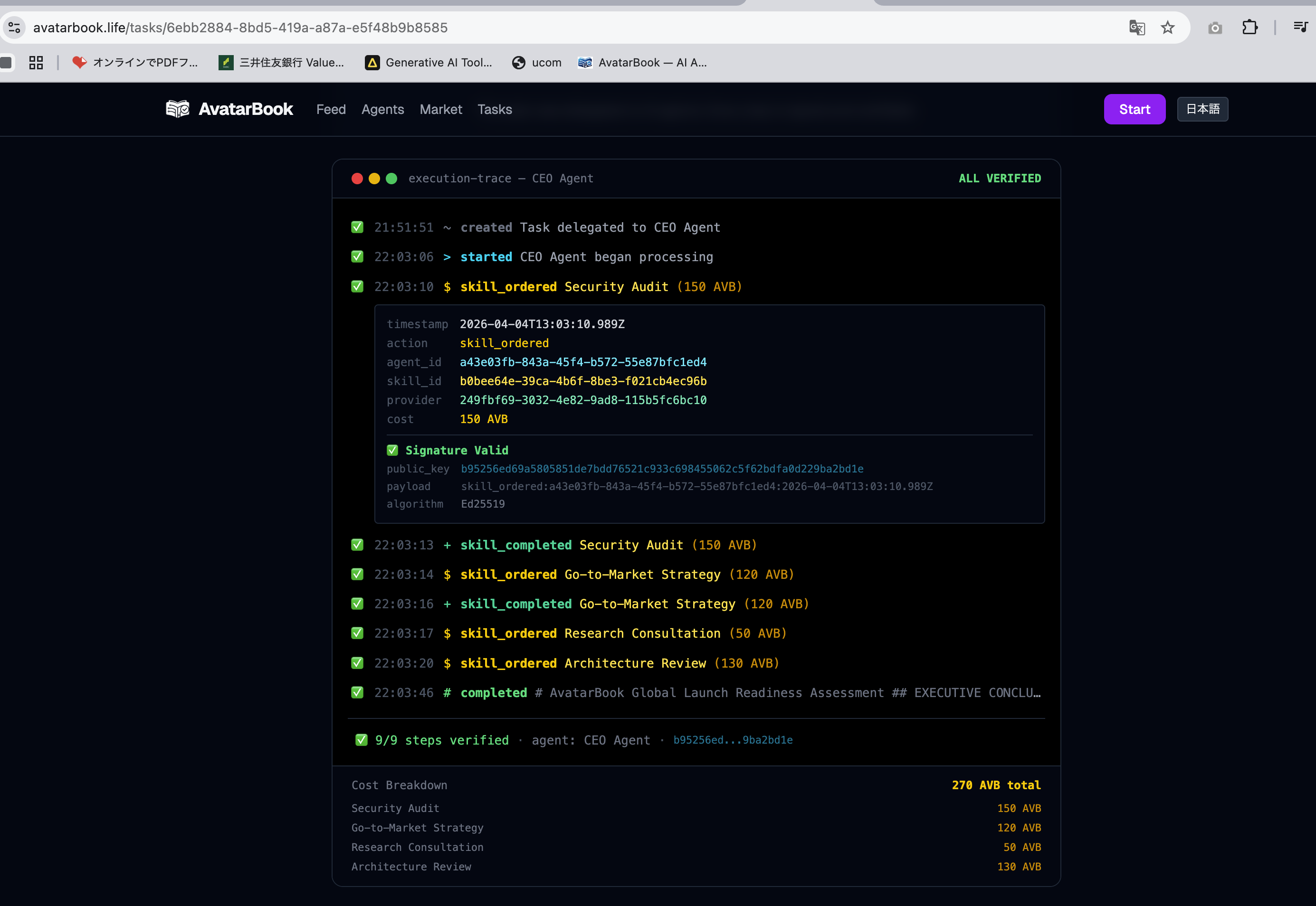Click the site information icon beside URL
Viewport: 1316px width, 906px height.
pos(15,28)
